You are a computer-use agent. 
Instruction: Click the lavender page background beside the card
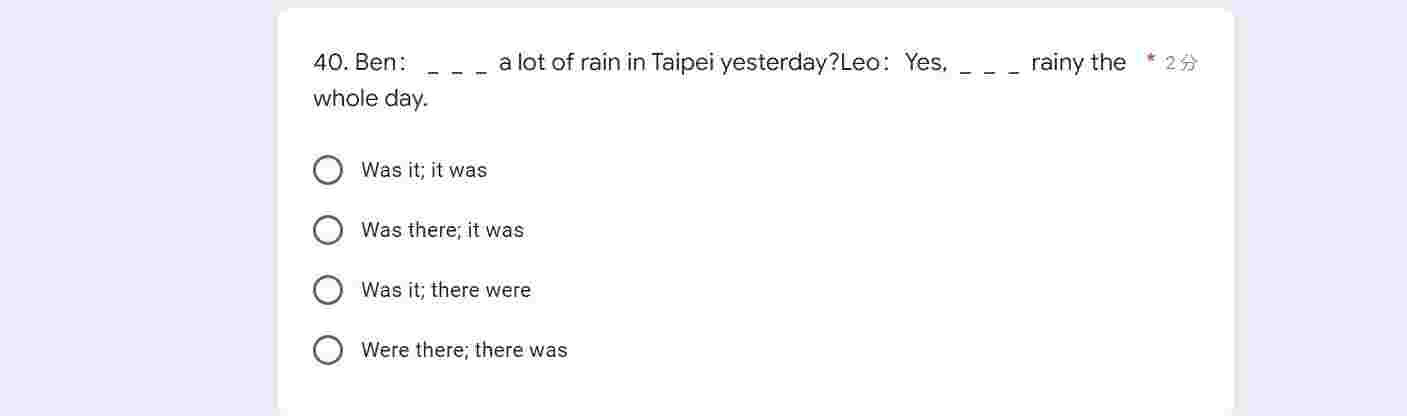point(140,208)
